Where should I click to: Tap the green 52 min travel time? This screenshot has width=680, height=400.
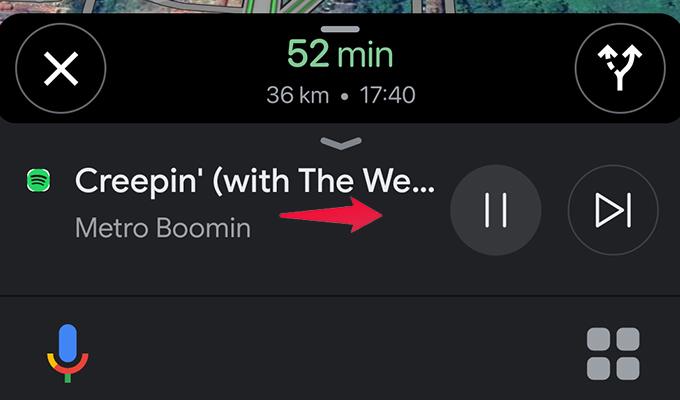pos(340,54)
